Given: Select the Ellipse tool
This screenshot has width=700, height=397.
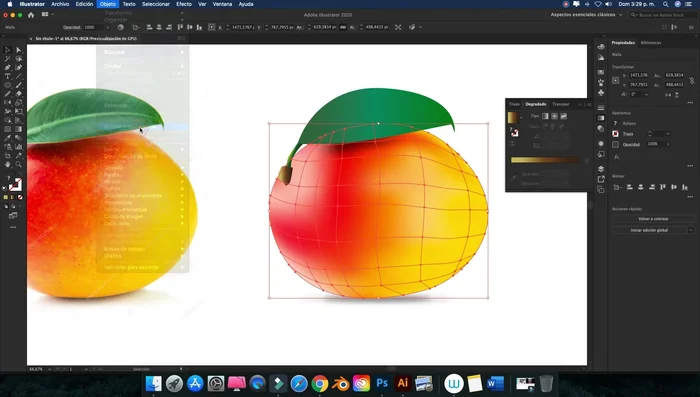Looking at the screenshot, I should (x=8, y=85).
